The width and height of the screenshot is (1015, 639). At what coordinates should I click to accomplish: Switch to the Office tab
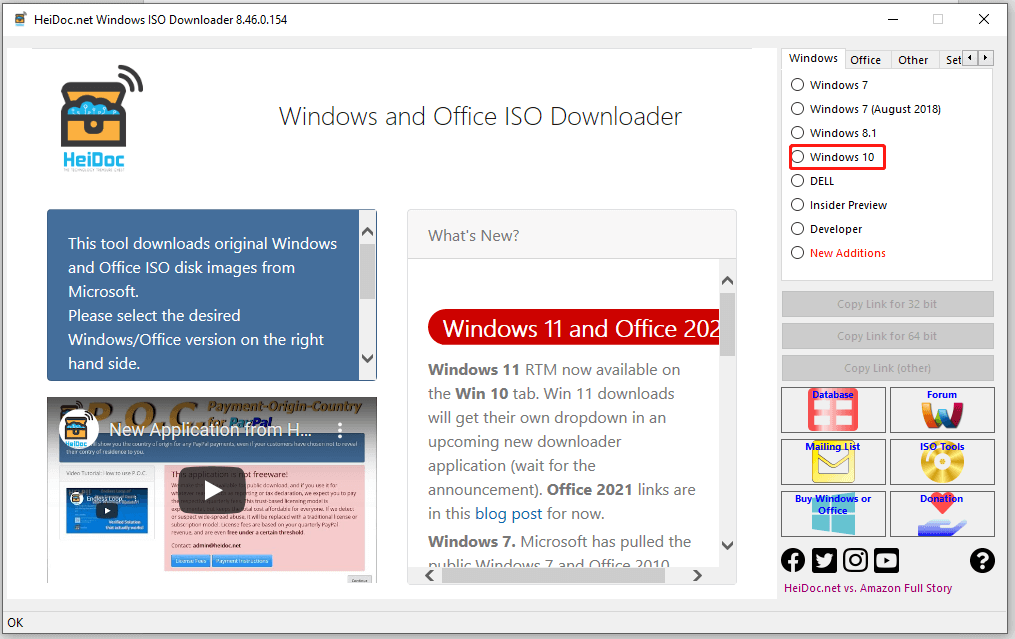tap(866, 59)
